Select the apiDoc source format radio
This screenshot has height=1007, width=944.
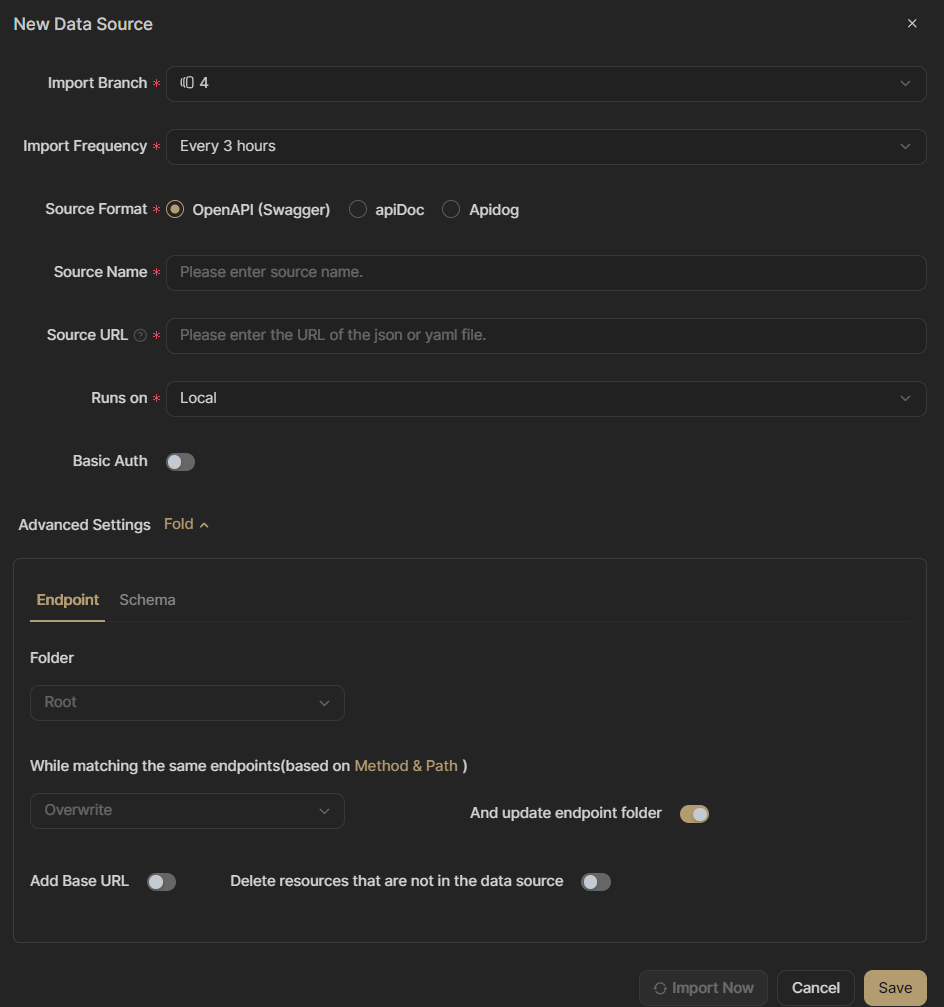click(x=358, y=209)
